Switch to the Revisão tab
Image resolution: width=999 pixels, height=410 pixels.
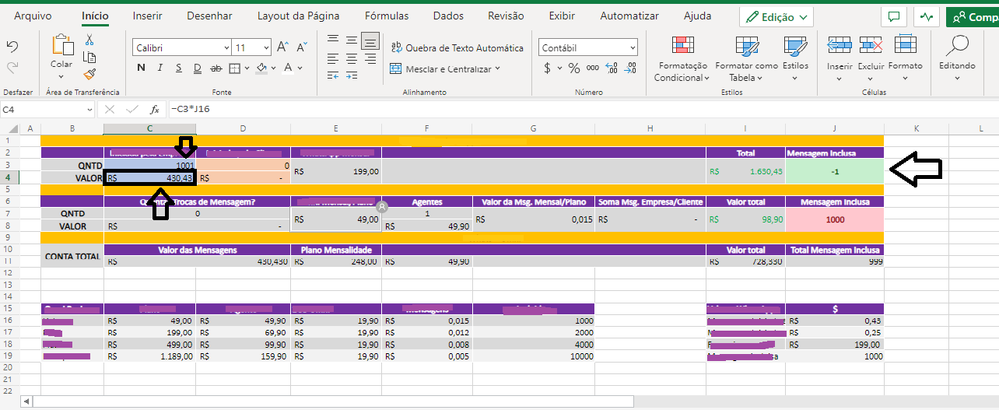click(505, 16)
